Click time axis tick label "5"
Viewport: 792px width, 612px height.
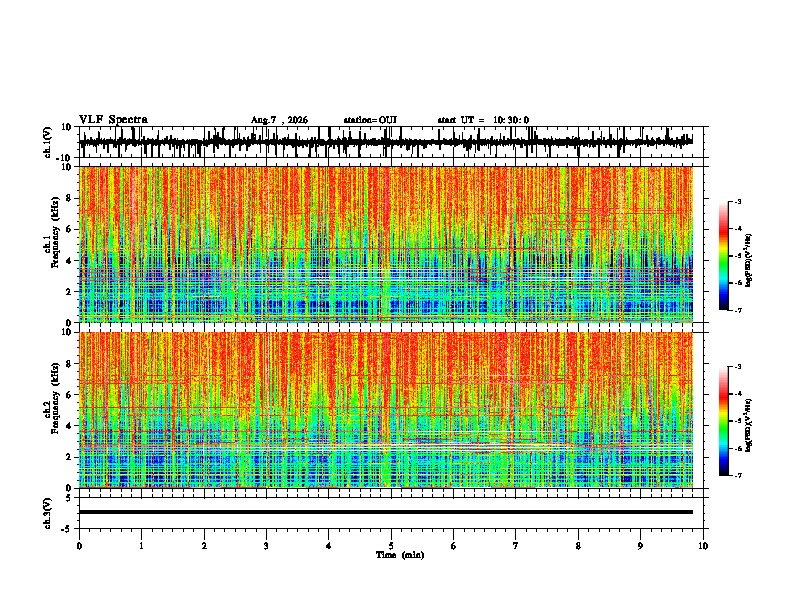click(x=391, y=546)
